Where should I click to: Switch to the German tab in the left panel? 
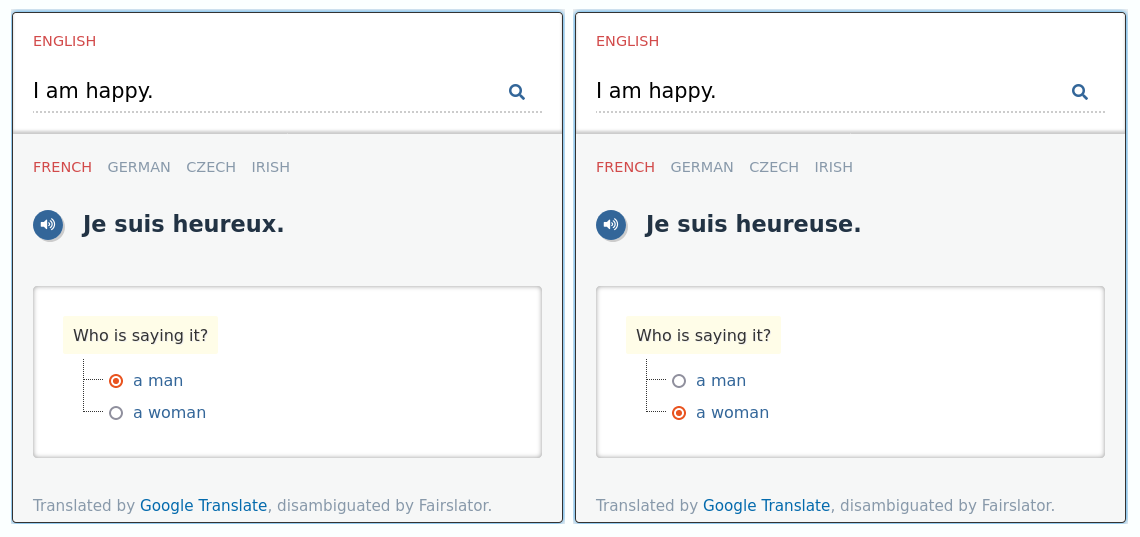(x=139, y=167)
